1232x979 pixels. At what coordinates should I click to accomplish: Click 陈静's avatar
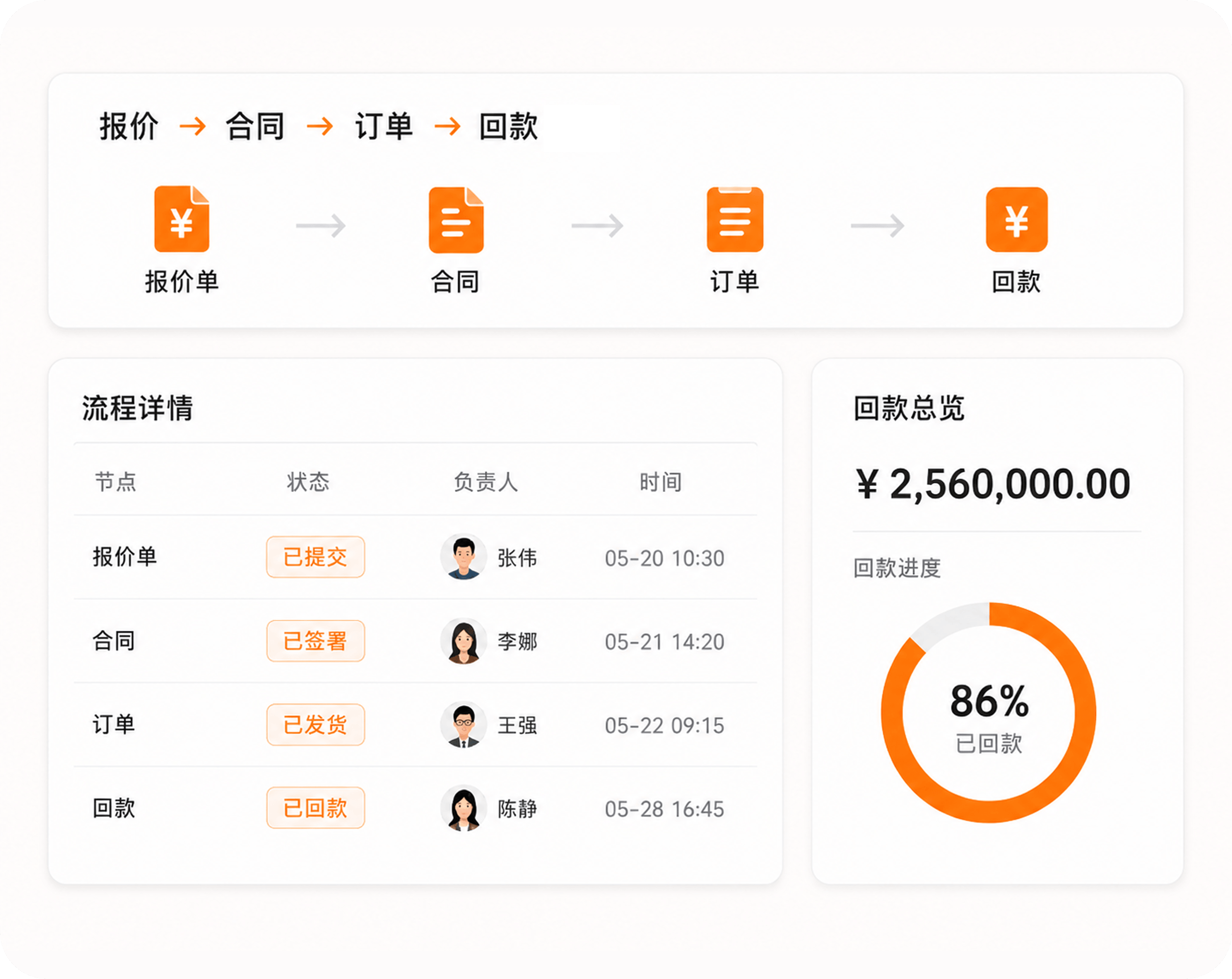463,808
